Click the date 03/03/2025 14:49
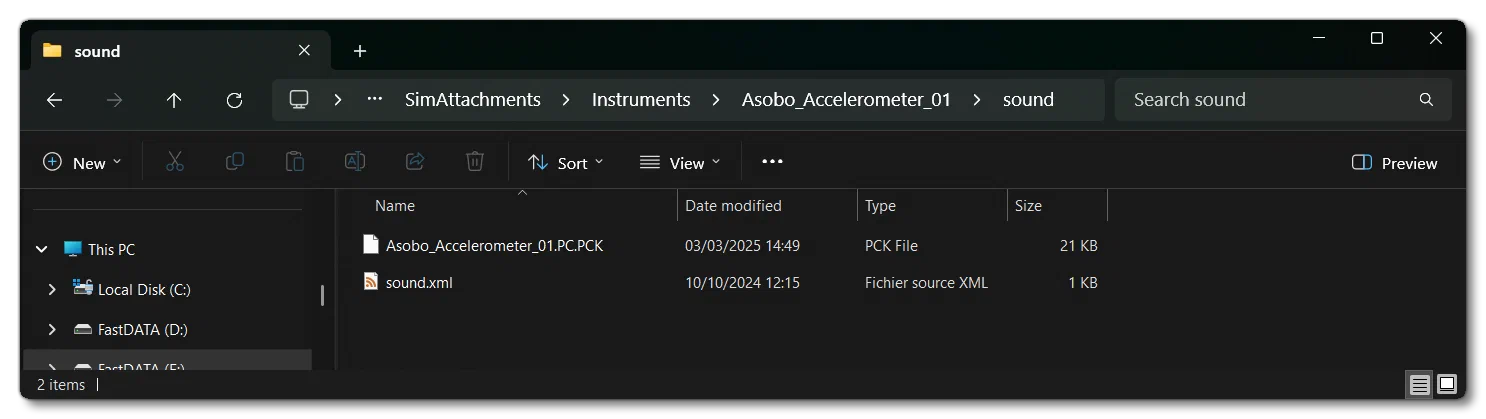Screen dimensions: 1486x419 (742, 245)
